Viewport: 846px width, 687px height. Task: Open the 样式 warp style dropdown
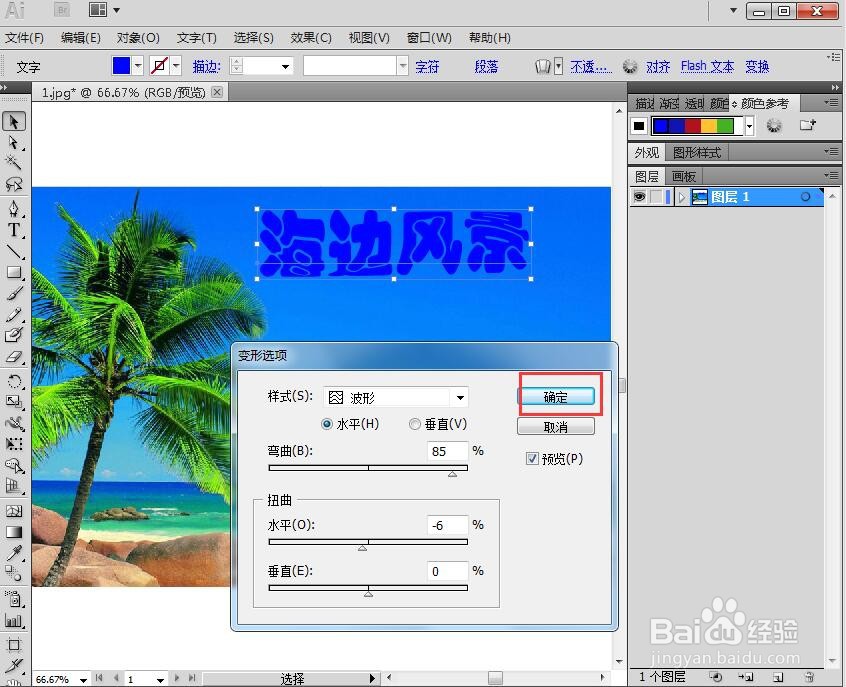click(x=459, y=397)
